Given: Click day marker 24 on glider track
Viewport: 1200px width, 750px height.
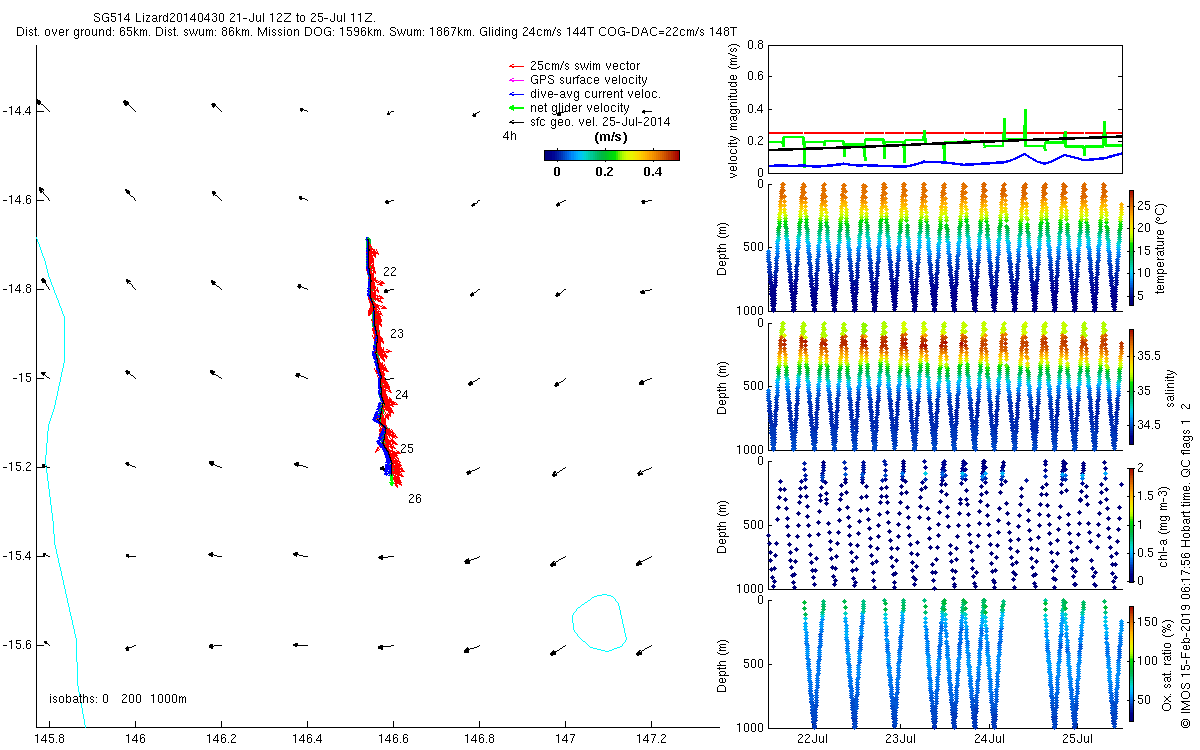Looking at the screenshot, I should tap(401, 395).
